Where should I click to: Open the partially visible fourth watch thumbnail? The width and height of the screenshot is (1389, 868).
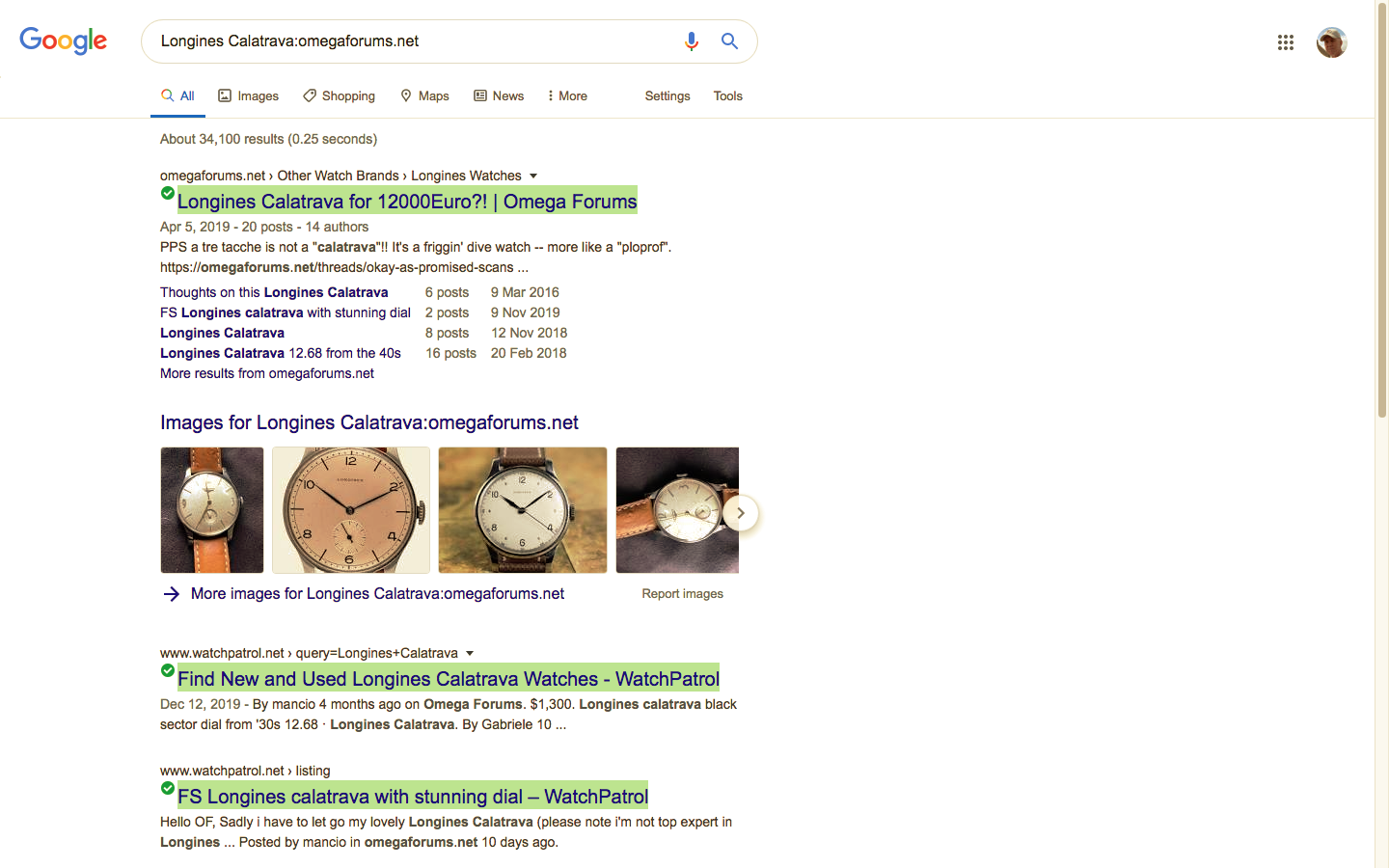click(677, 510)
